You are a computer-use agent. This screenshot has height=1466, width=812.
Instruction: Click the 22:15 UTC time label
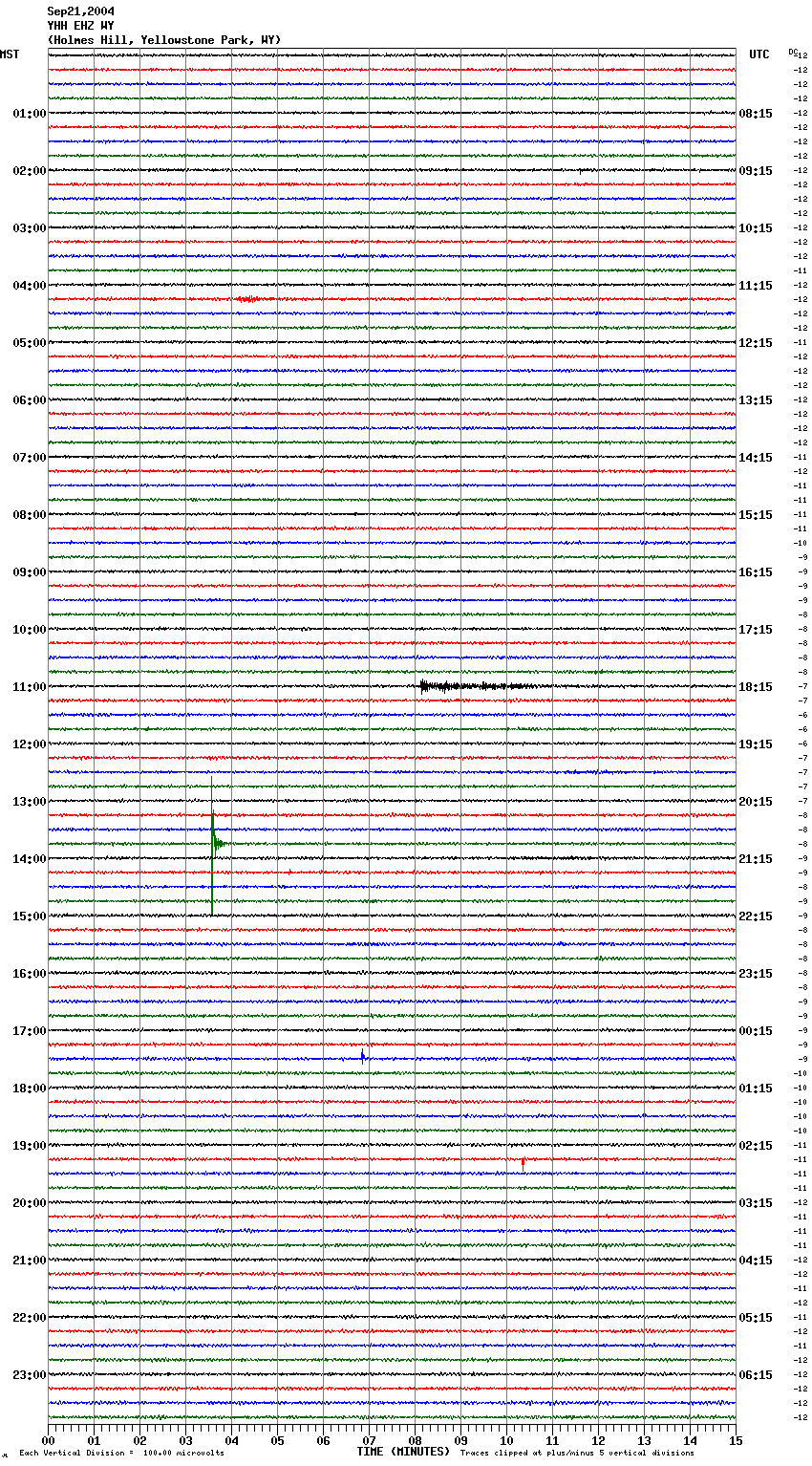tap(756, 916)
